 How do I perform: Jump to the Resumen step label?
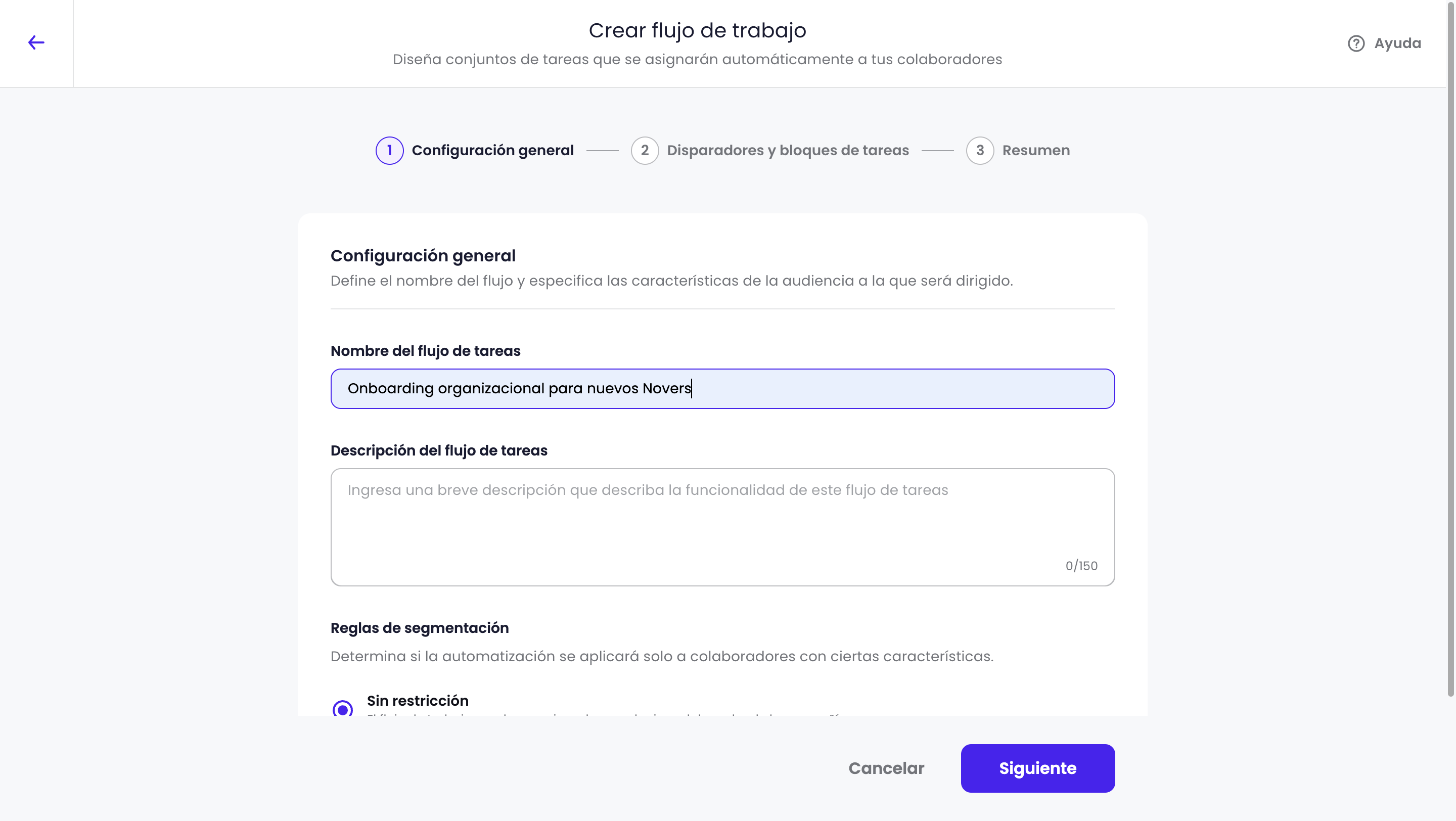(1036, 150)
